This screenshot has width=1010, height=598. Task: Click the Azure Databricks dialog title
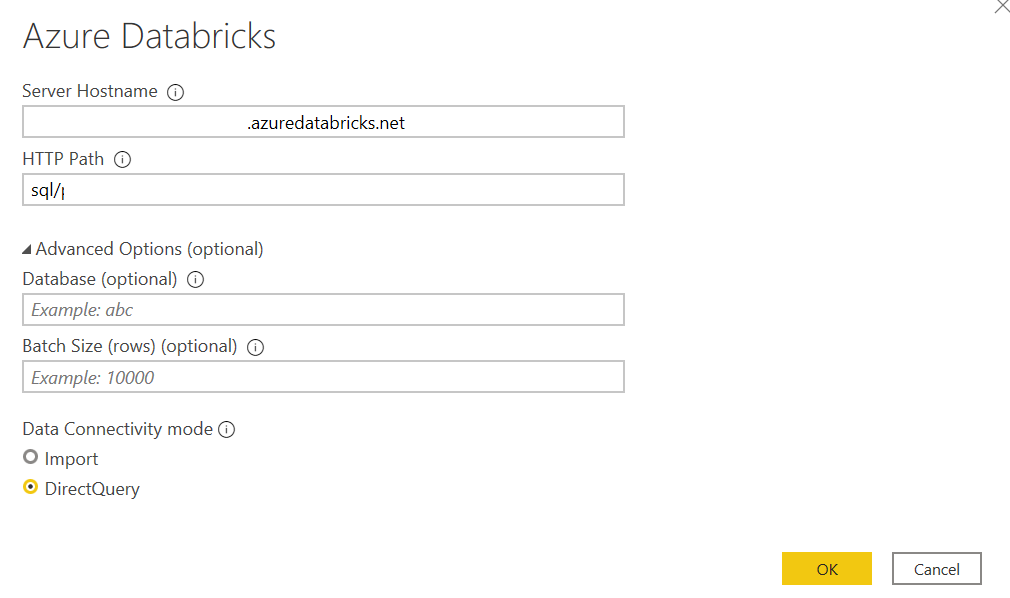click(149, 36)
